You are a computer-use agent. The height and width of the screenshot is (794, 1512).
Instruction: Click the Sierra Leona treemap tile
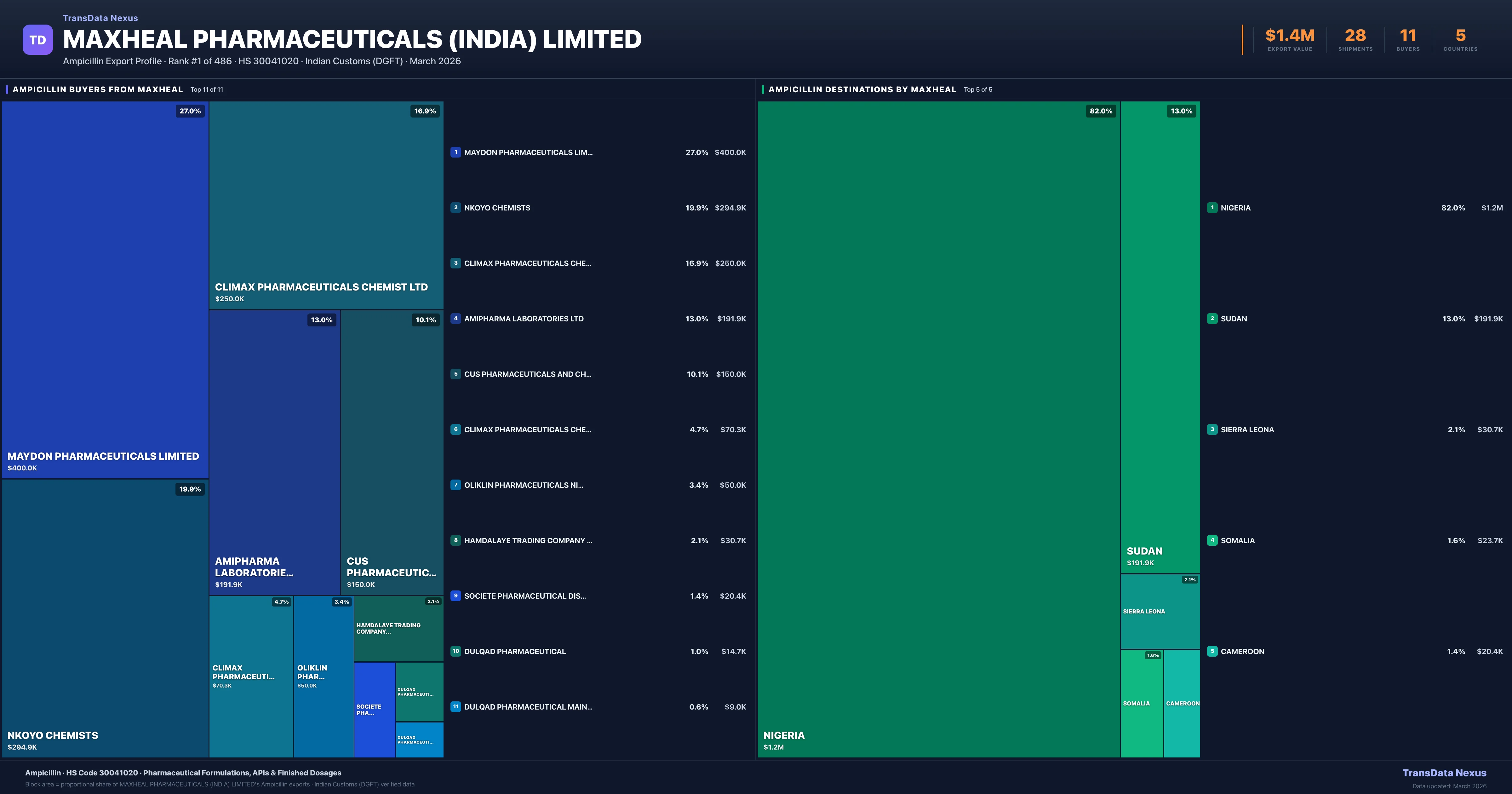[x=1160, y=611]
